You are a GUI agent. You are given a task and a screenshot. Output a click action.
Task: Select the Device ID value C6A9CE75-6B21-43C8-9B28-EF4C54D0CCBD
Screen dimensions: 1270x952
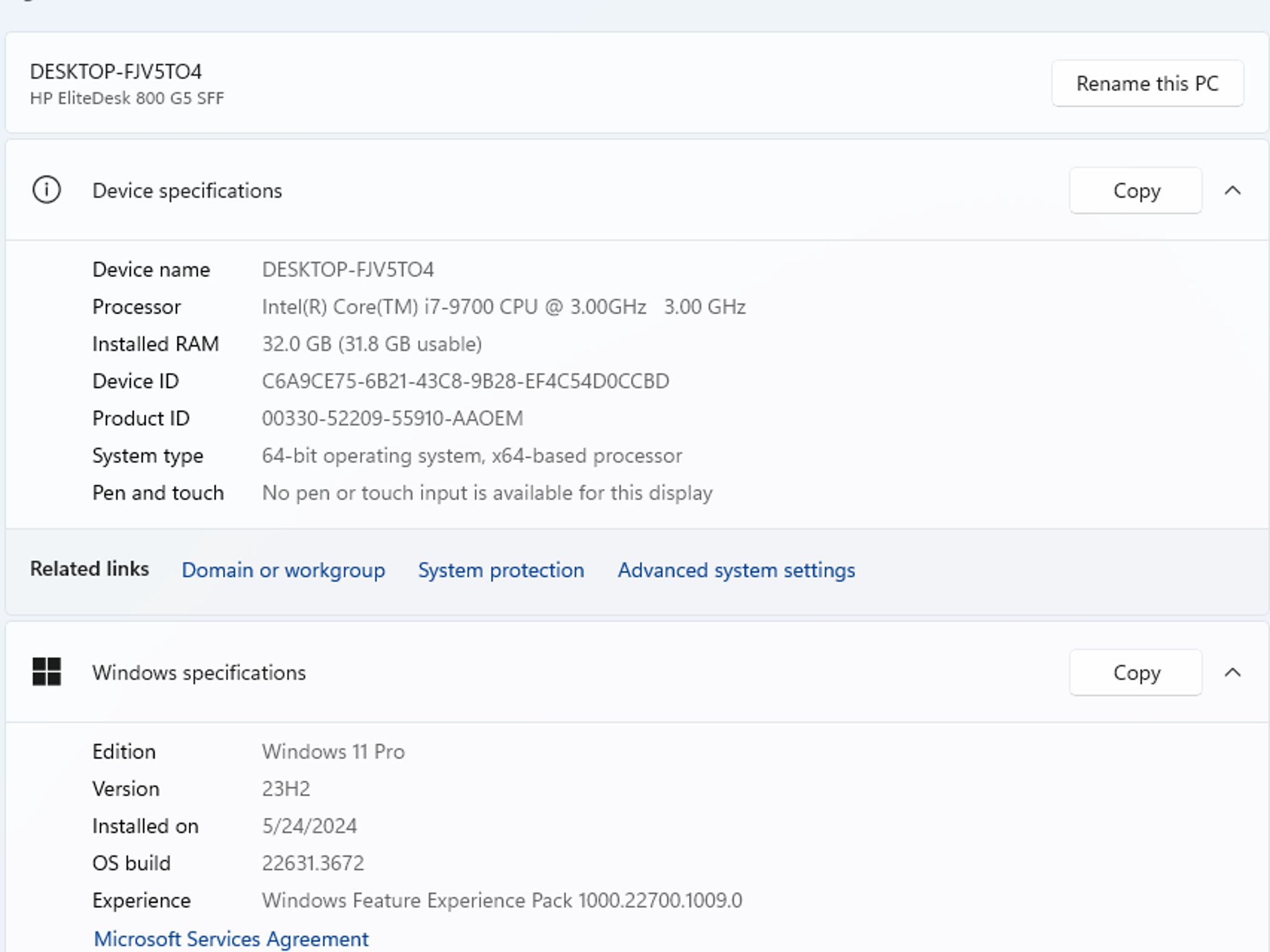466,381
